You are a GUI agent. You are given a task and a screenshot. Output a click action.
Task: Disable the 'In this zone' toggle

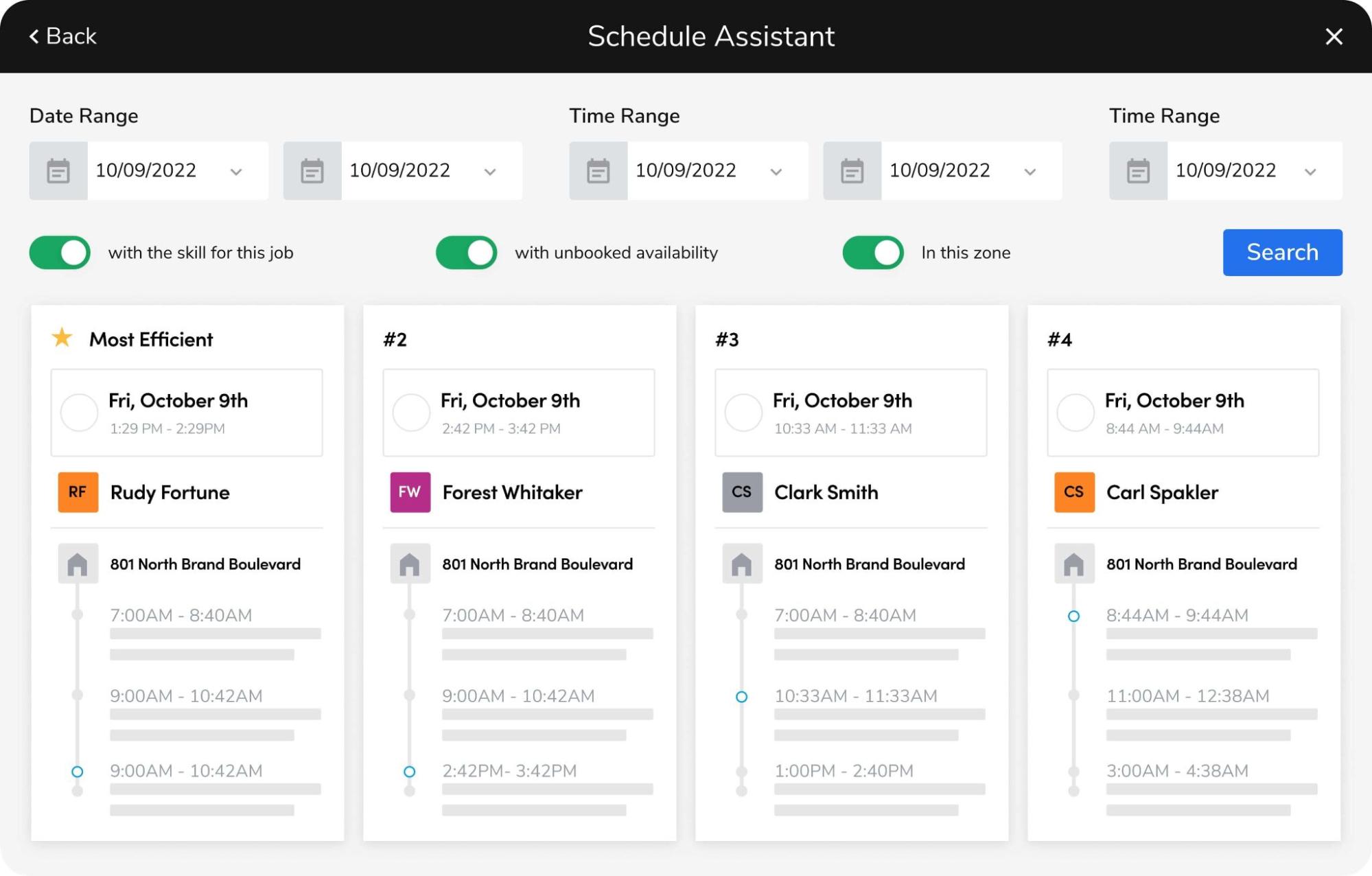[x=872, y=252]
